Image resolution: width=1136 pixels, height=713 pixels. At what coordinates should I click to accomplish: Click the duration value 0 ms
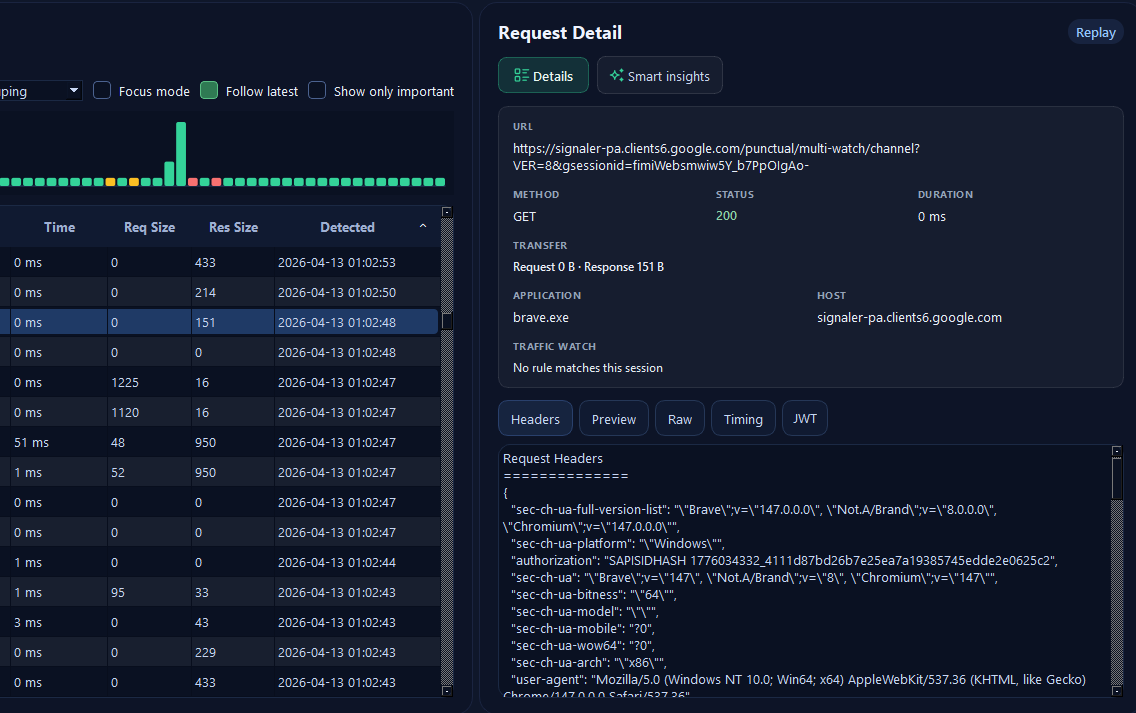(932, 217)
